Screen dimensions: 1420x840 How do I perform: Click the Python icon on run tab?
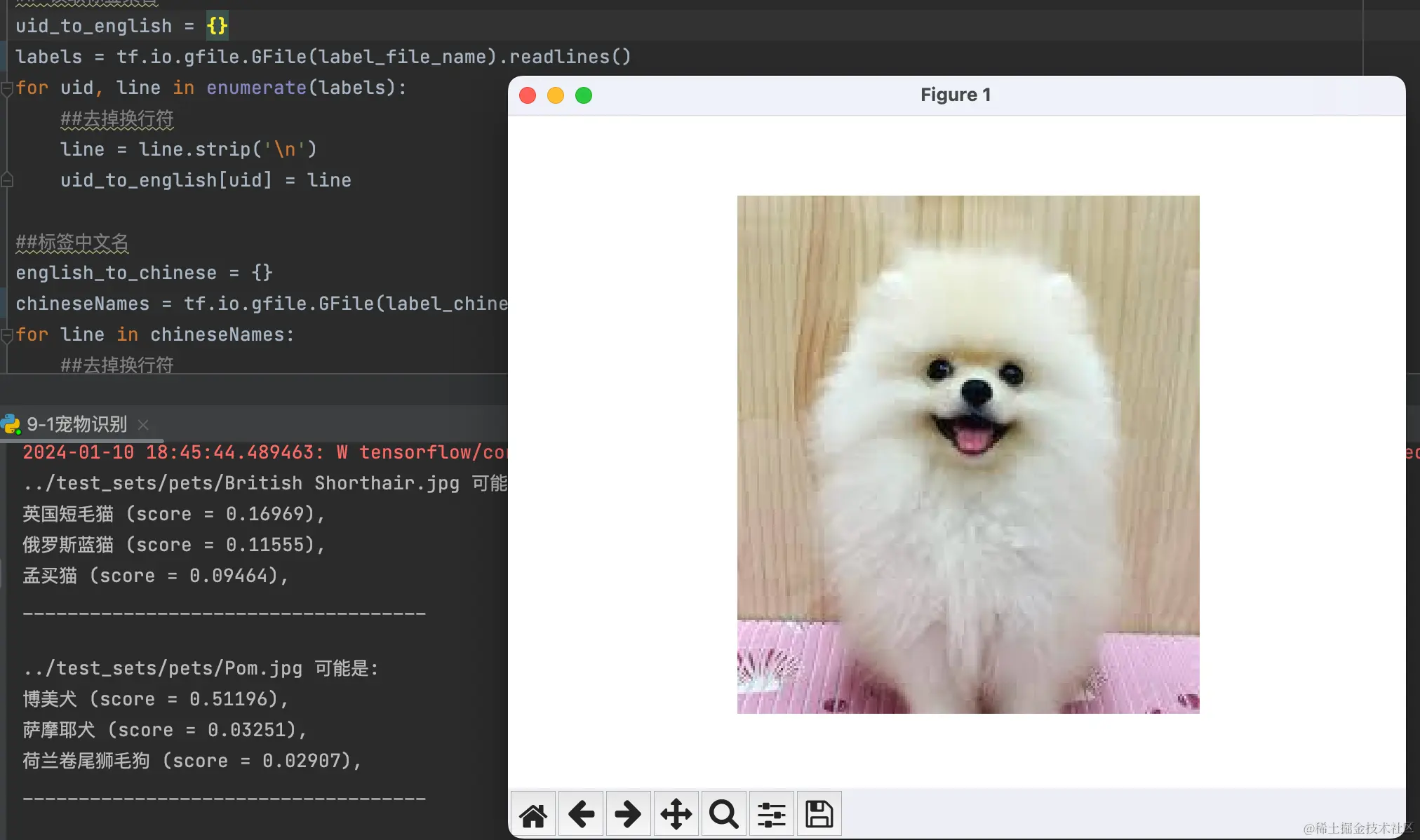(11, 424)
